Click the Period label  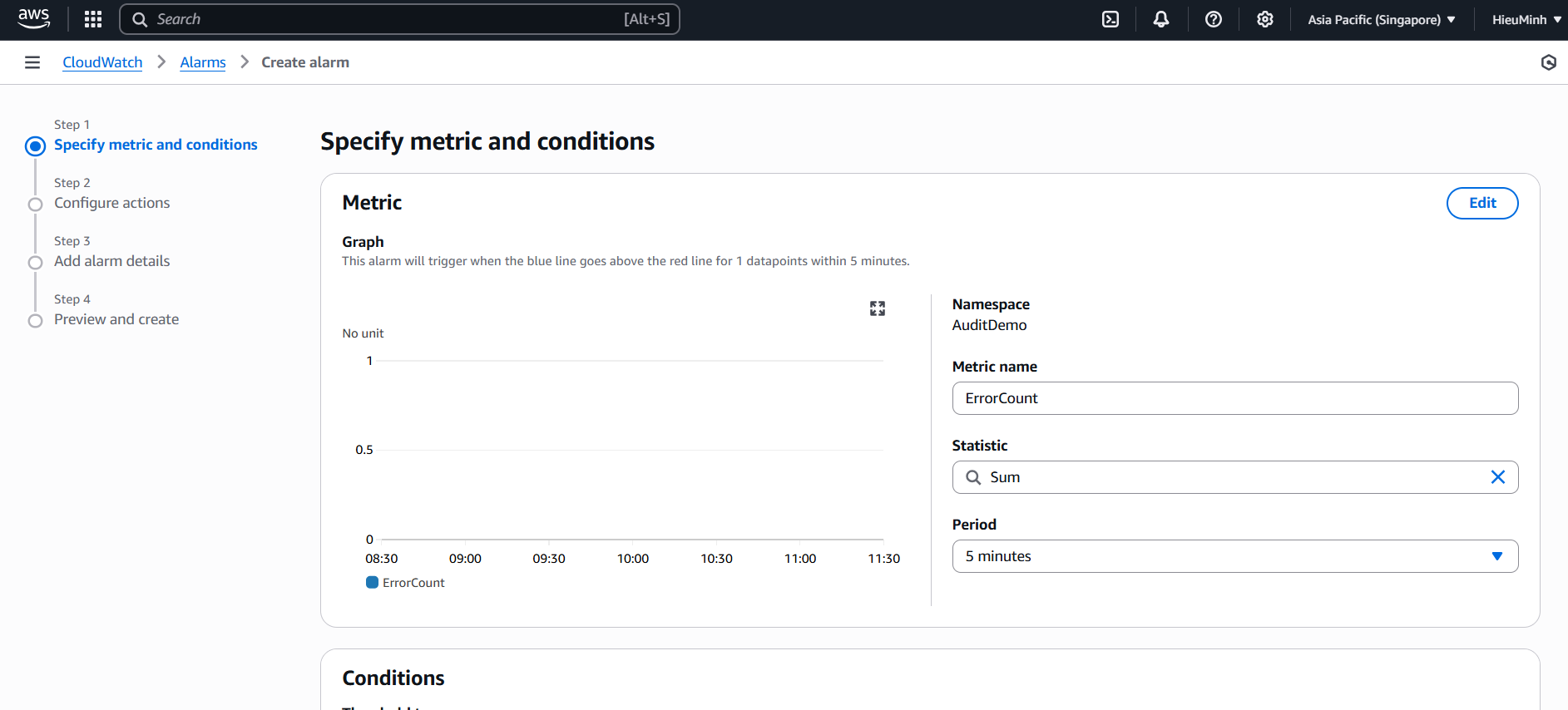974,525
